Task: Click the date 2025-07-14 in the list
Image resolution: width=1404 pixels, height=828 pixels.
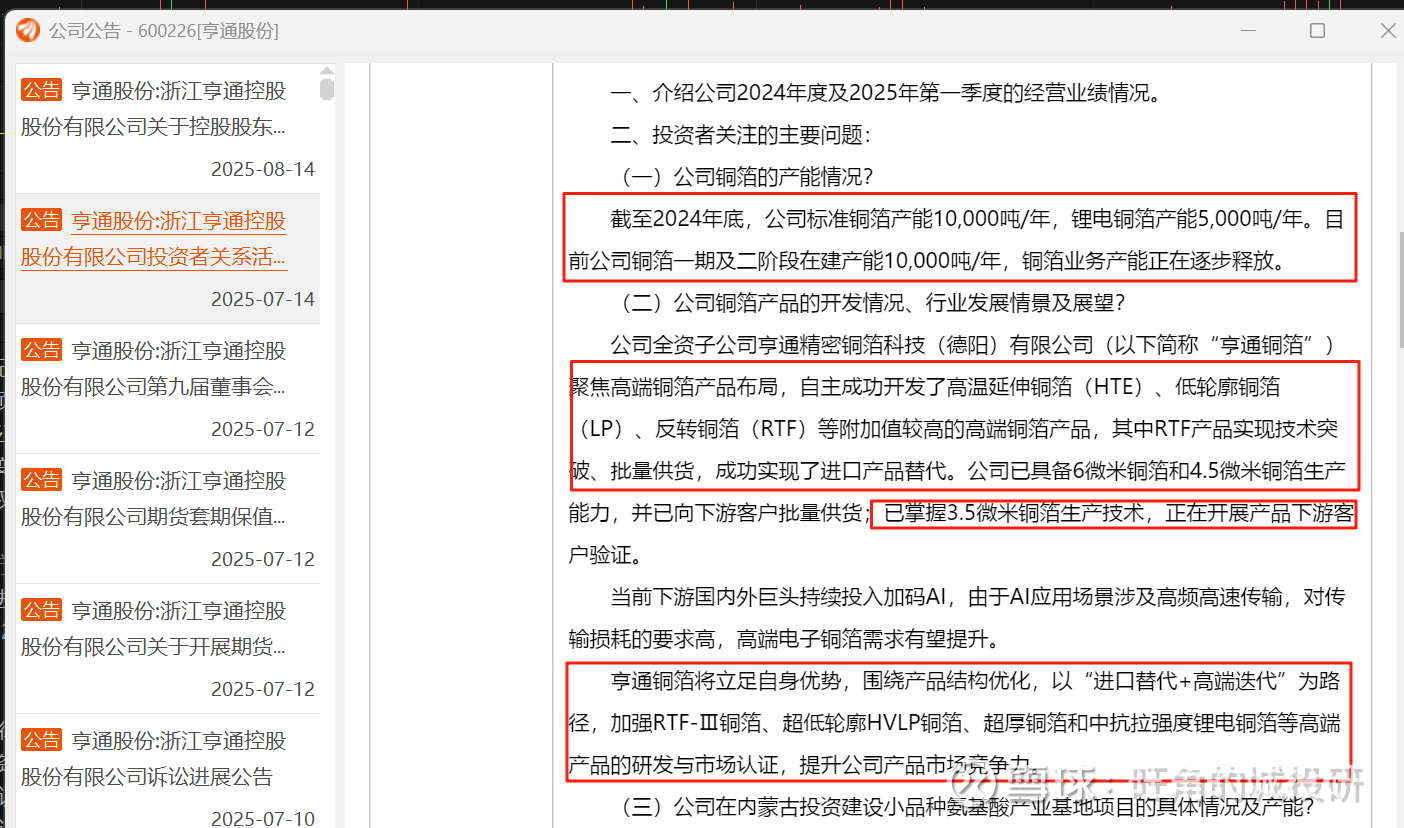Action: 263,299
